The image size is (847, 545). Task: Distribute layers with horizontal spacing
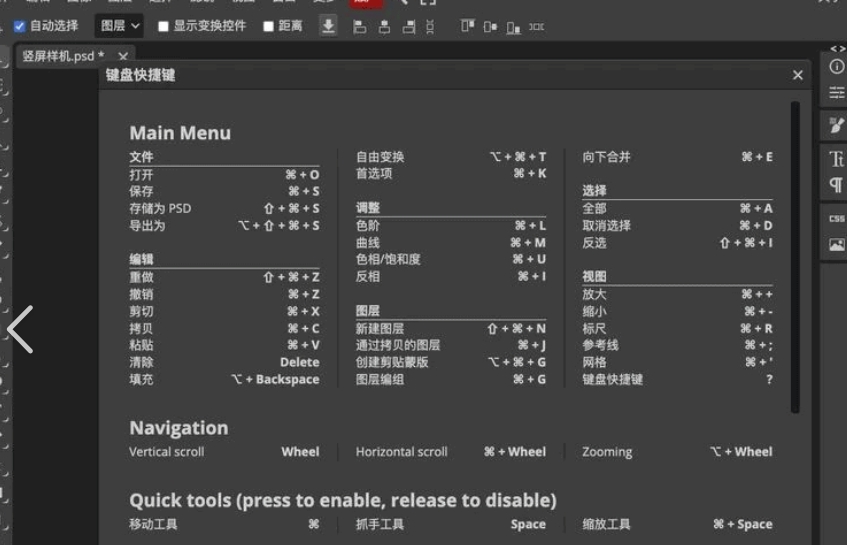536,26
